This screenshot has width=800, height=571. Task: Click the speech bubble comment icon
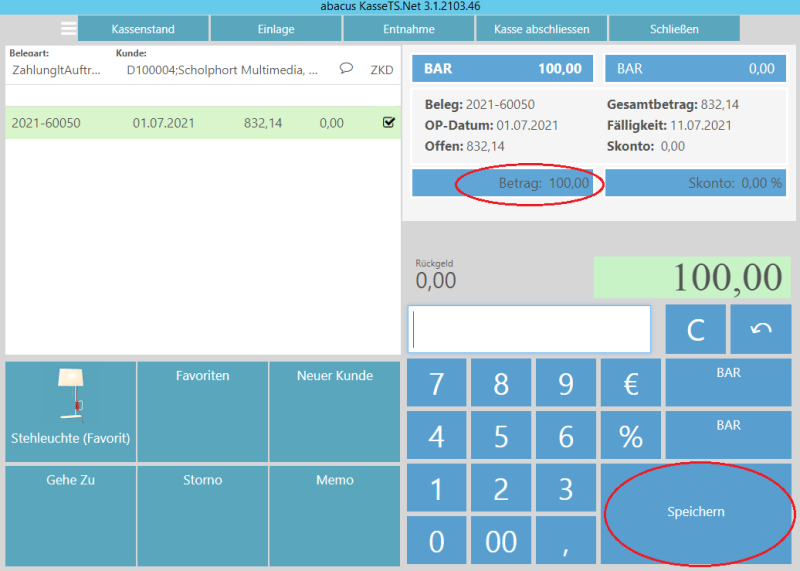coord(346,69)
